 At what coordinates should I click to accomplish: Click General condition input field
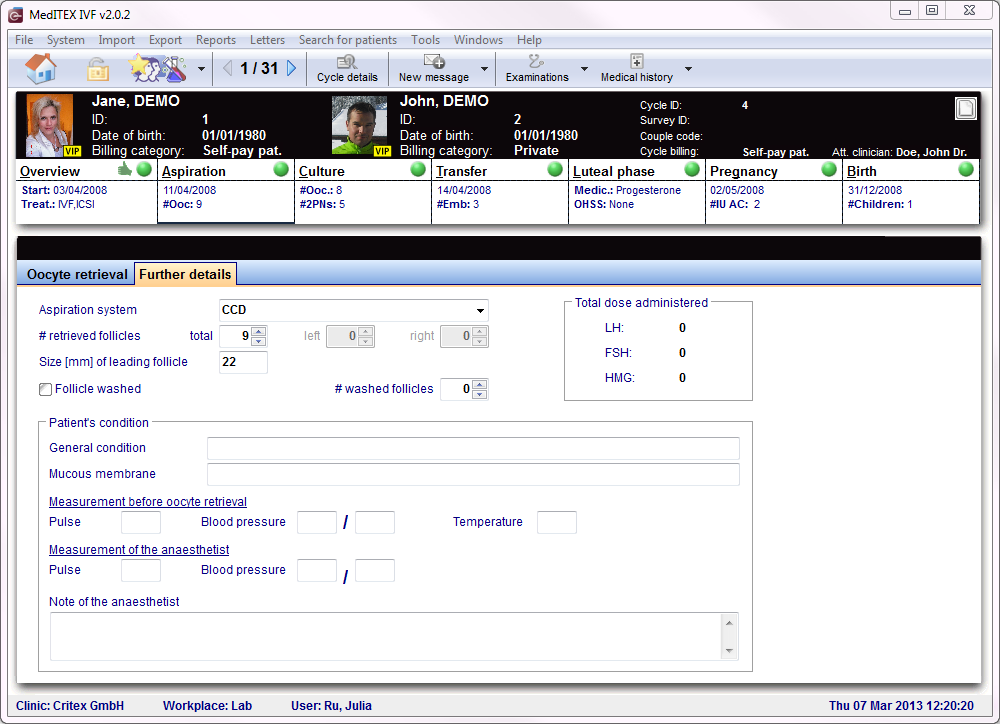pos(473,448)
